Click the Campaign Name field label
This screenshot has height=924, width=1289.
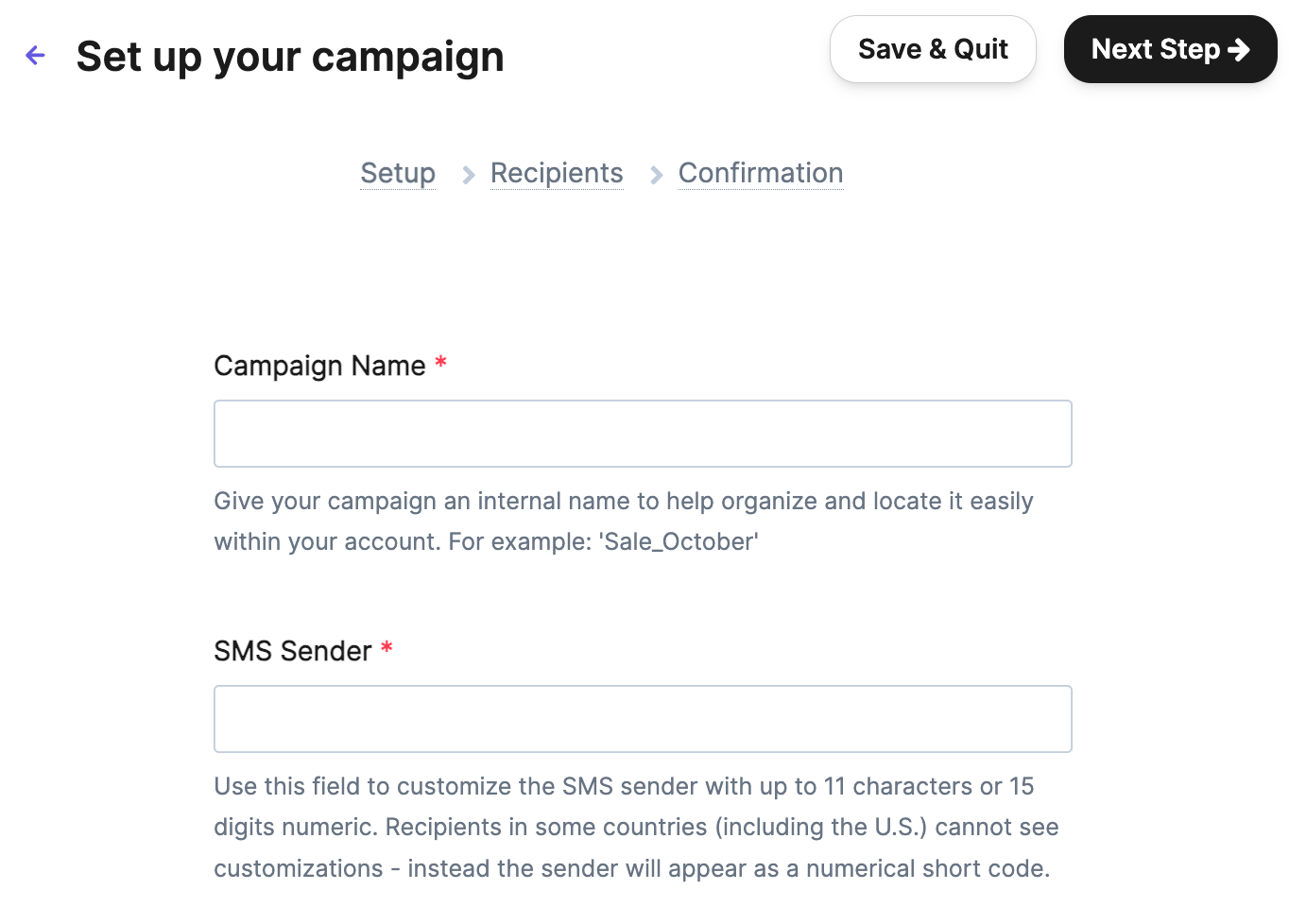pos(319,366)
